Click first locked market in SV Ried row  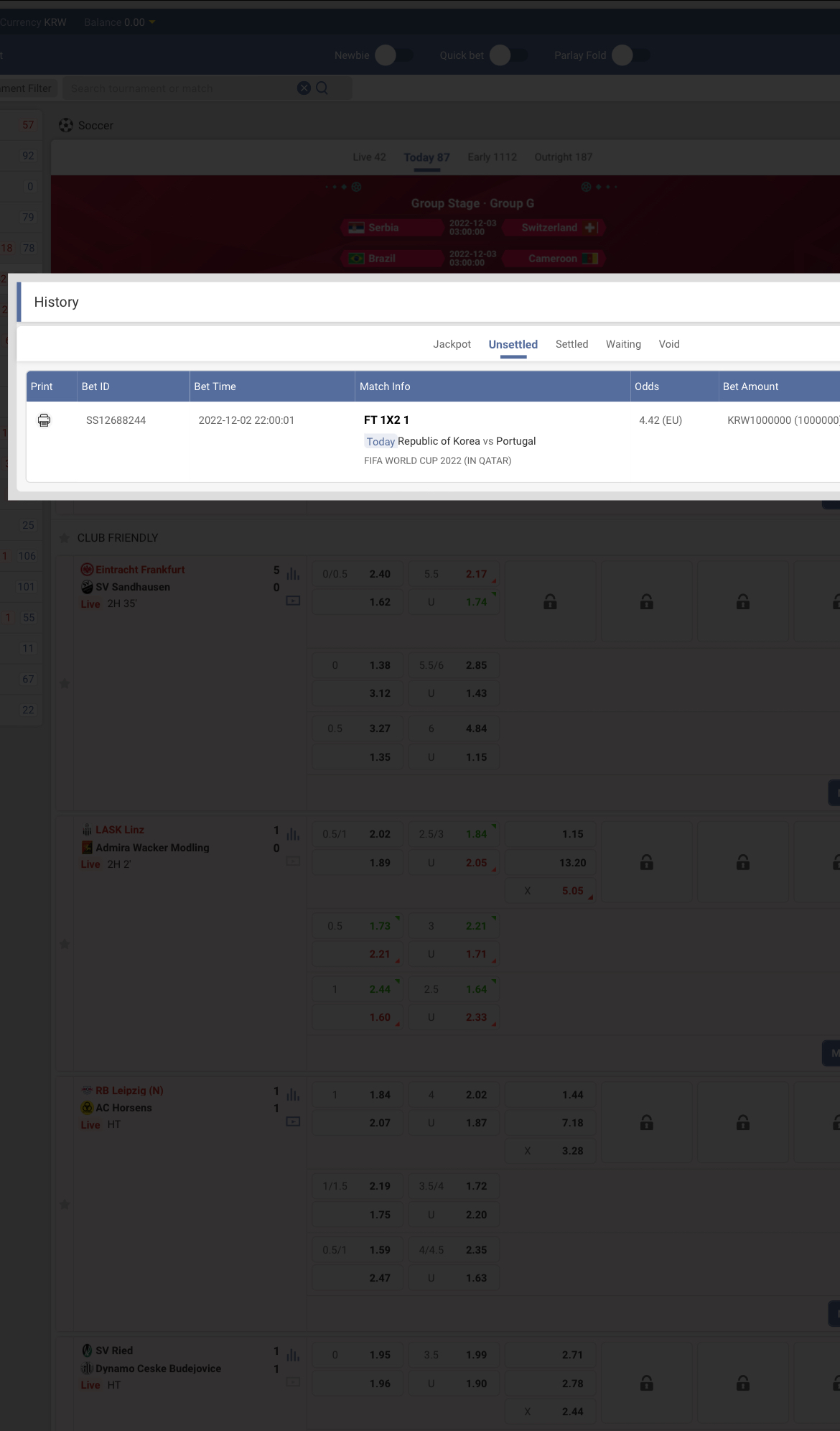[647, 1383]
